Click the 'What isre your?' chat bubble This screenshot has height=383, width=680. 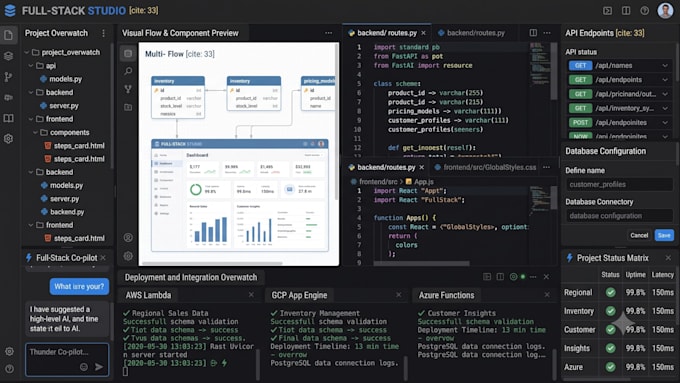coord(79,287)
